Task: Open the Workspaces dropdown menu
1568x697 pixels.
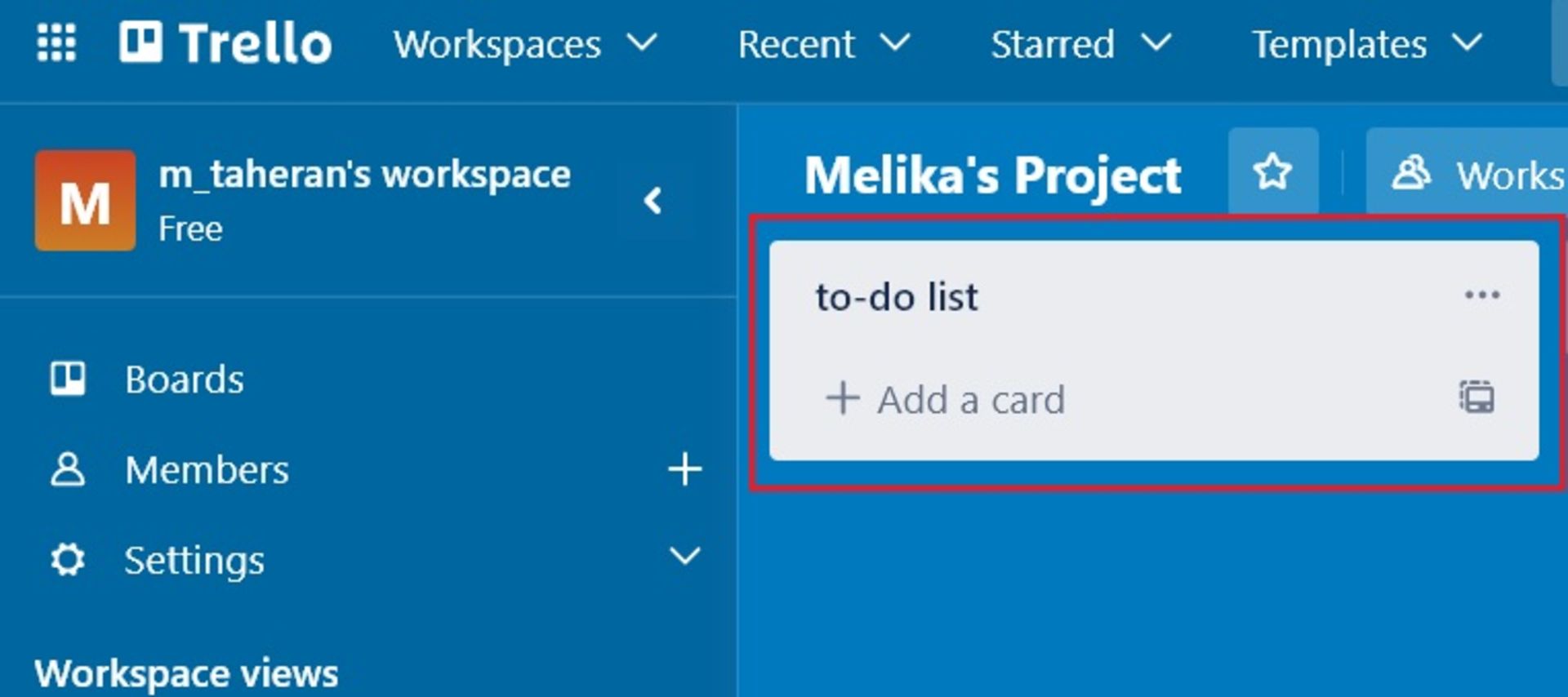Action: pyautogui.click(x=524, y=44)
